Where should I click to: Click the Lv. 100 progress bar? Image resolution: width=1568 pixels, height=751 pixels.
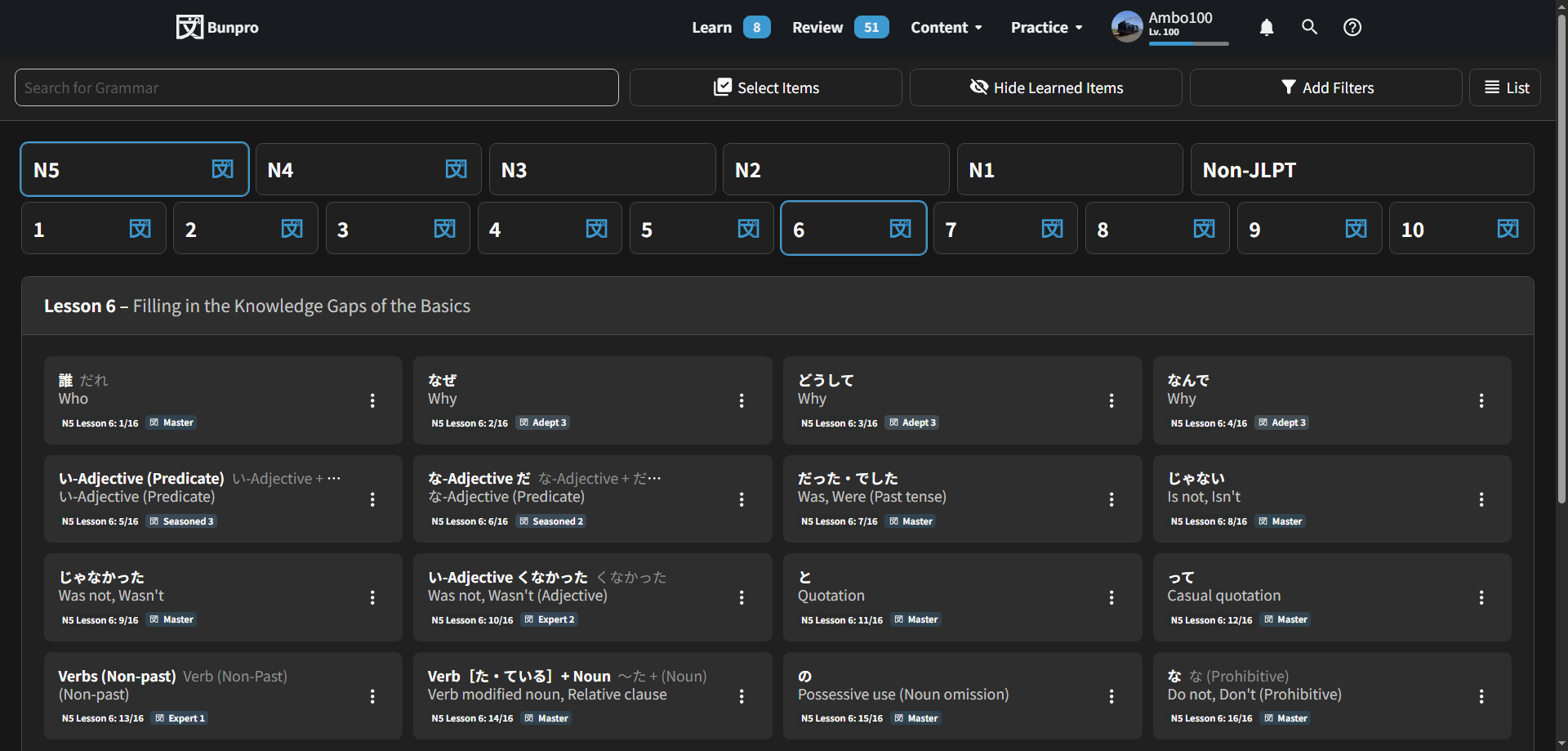pyautogui.click(x=1188, y=43)
